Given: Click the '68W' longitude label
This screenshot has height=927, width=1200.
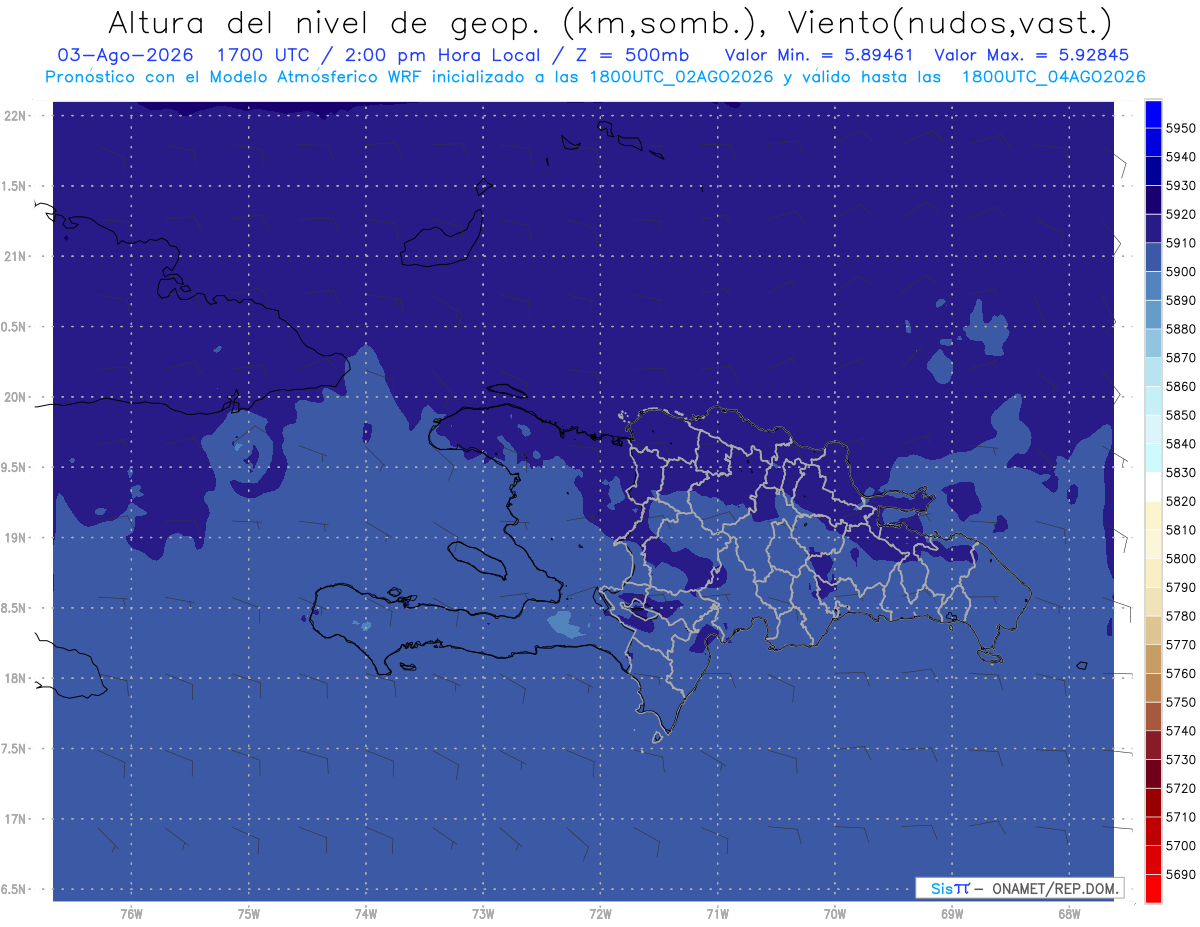Looking at the screenshot, I should pyautogui.click(x=1069, y=914).
